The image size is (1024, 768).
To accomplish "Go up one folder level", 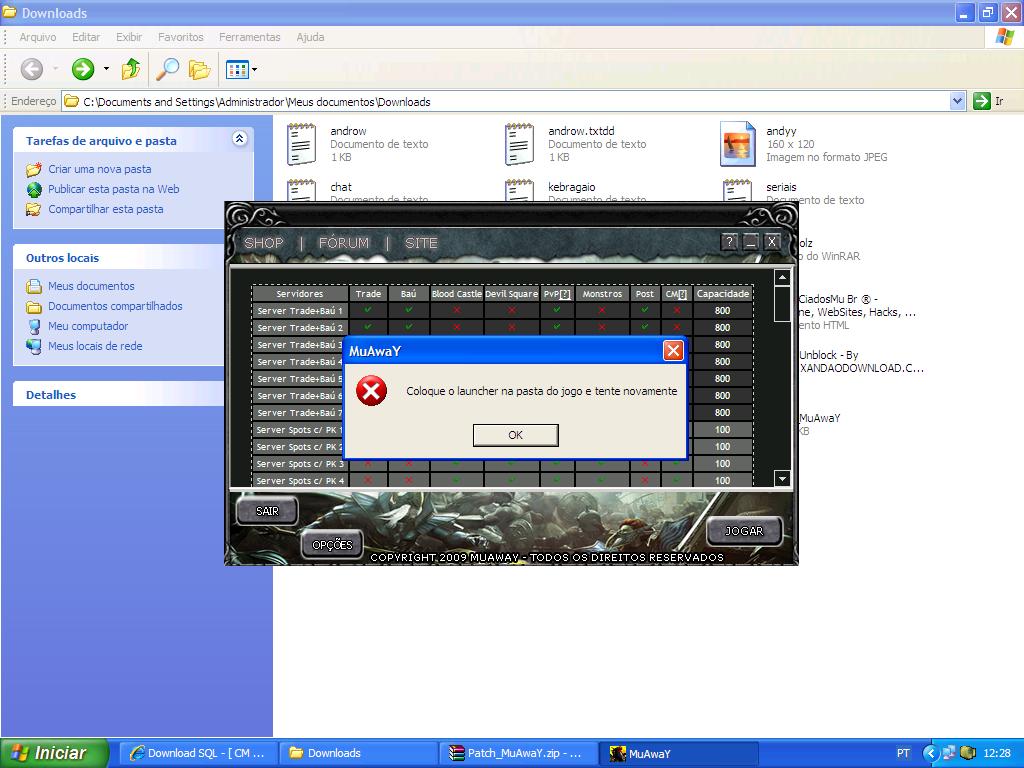I will (x=131, y=69).
